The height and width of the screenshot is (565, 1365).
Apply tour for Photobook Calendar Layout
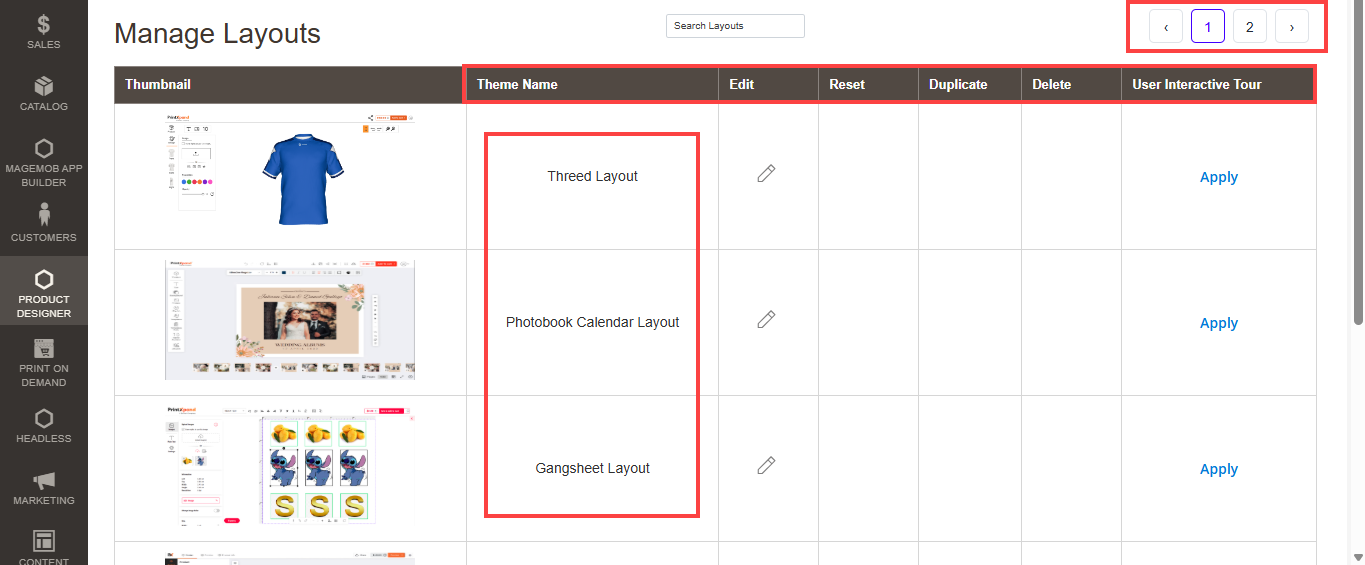pyautogui.click(x=1218, y=323)
